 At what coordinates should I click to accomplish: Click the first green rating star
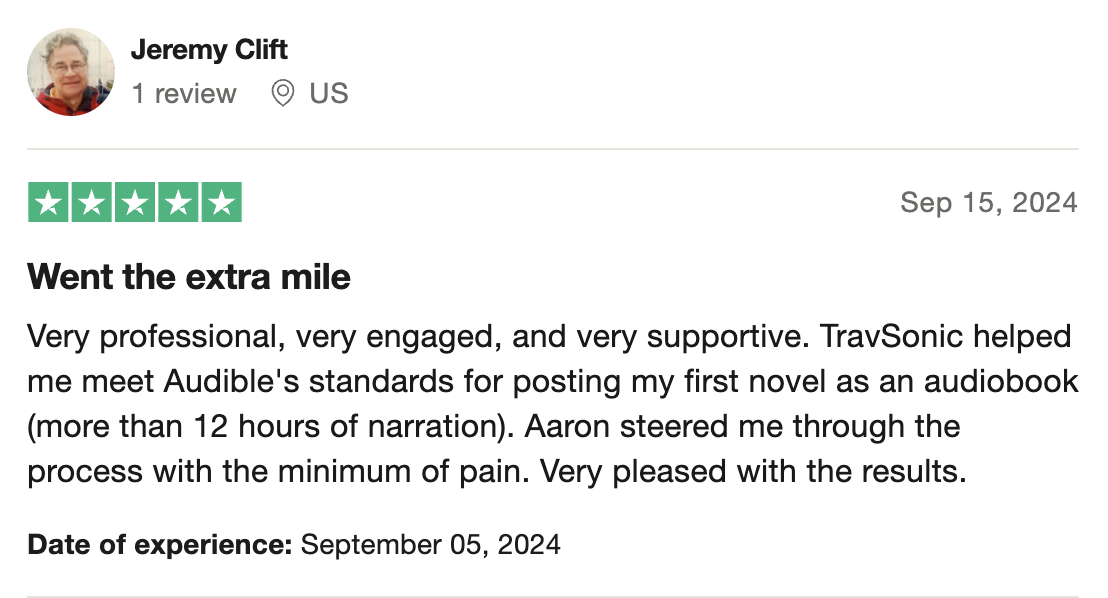pos(47,203)
